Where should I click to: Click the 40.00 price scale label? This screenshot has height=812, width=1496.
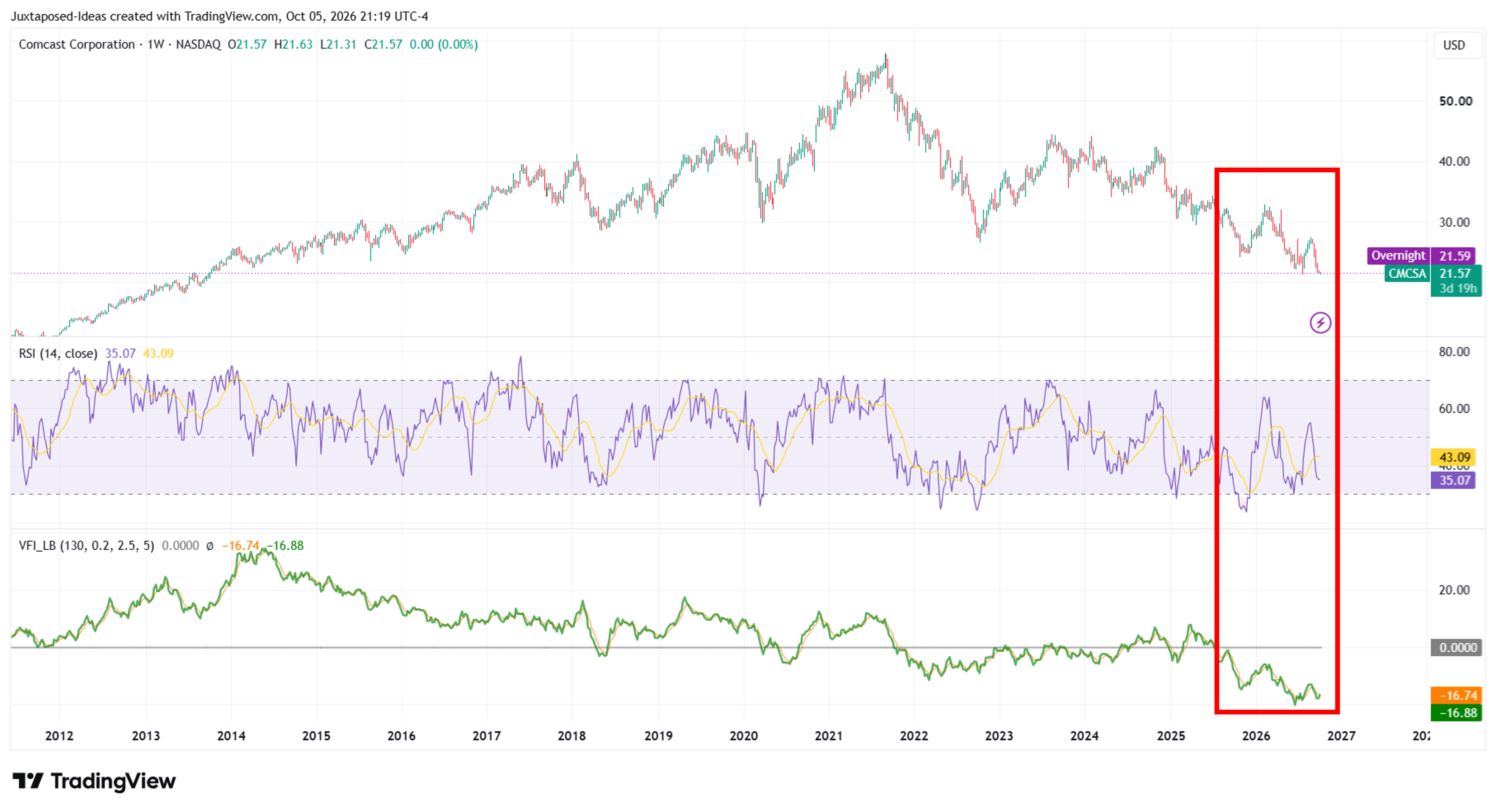coord(1454,161)
